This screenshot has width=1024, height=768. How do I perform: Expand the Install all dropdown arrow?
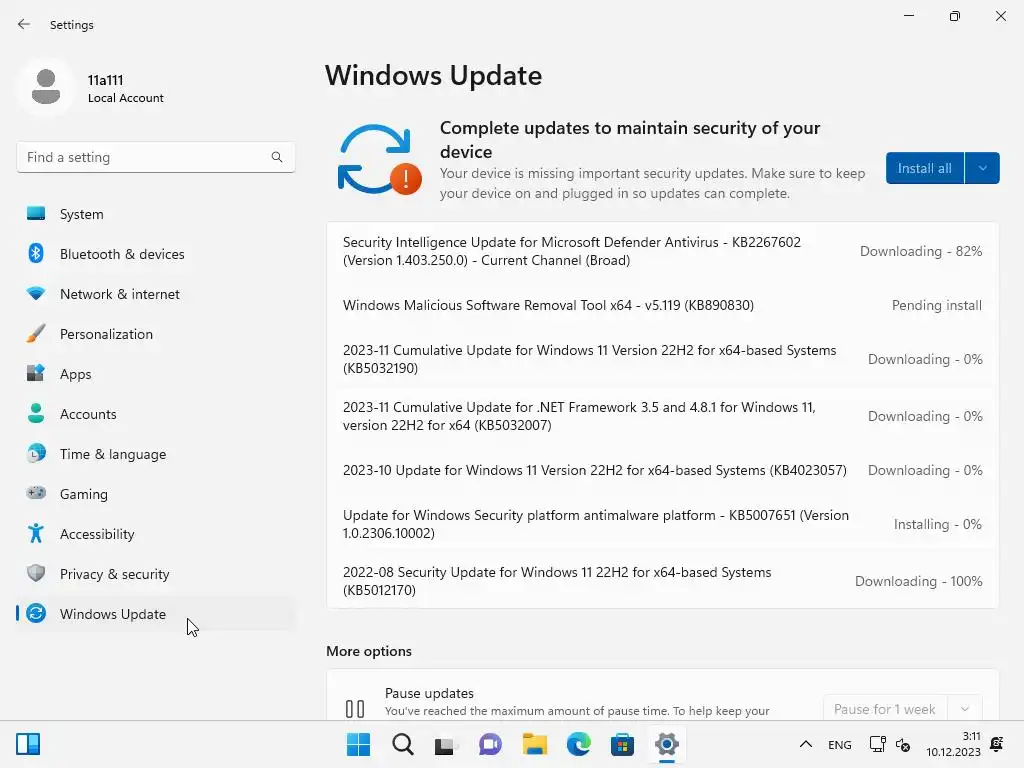pos(982,168)
